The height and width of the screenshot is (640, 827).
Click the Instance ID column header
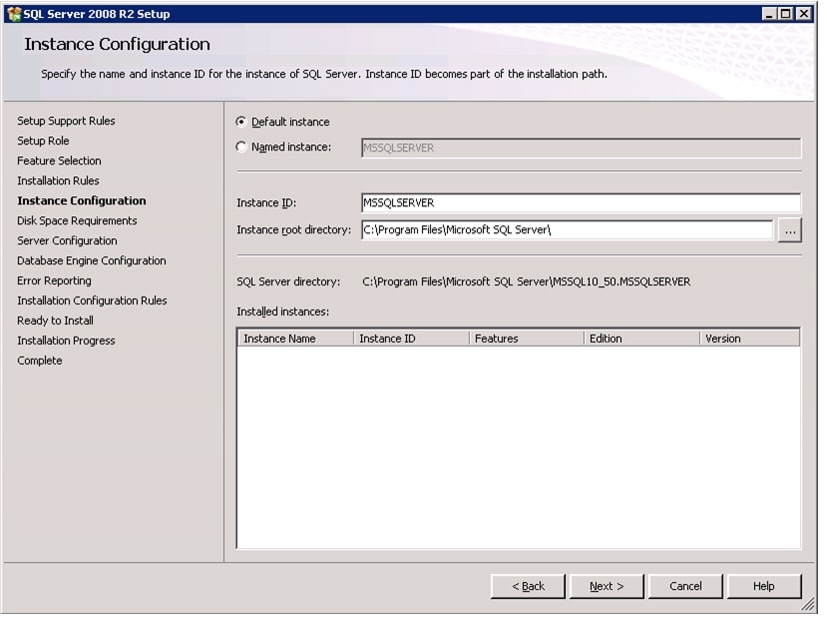tap(411, 339)
